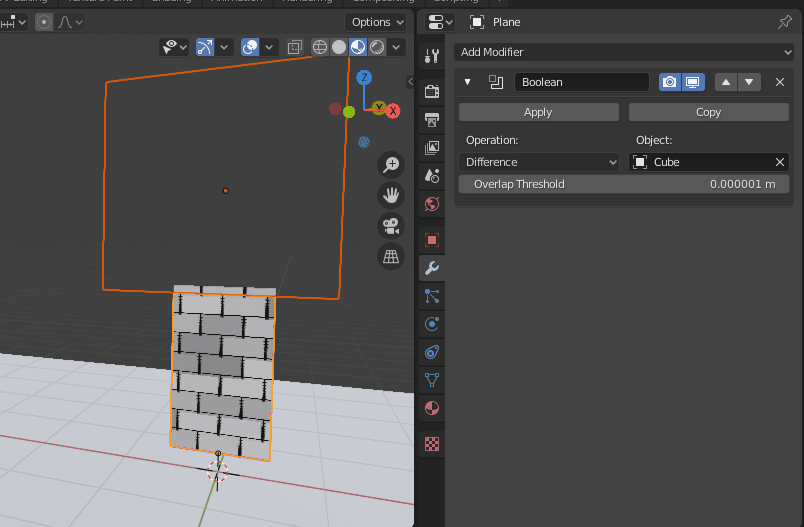The width and height of the screenshot is (804, 527).
Task: Click the Z axis on the navigation gizmo
Action: (364, 77)
